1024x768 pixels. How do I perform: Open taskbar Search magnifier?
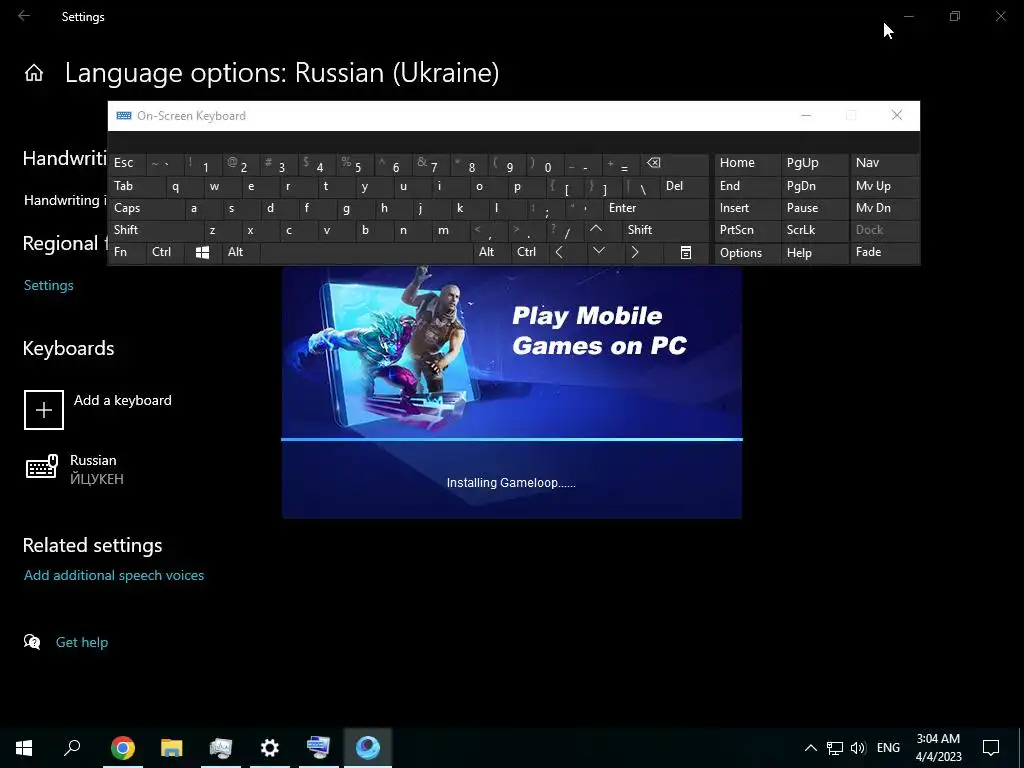[72, 748]
